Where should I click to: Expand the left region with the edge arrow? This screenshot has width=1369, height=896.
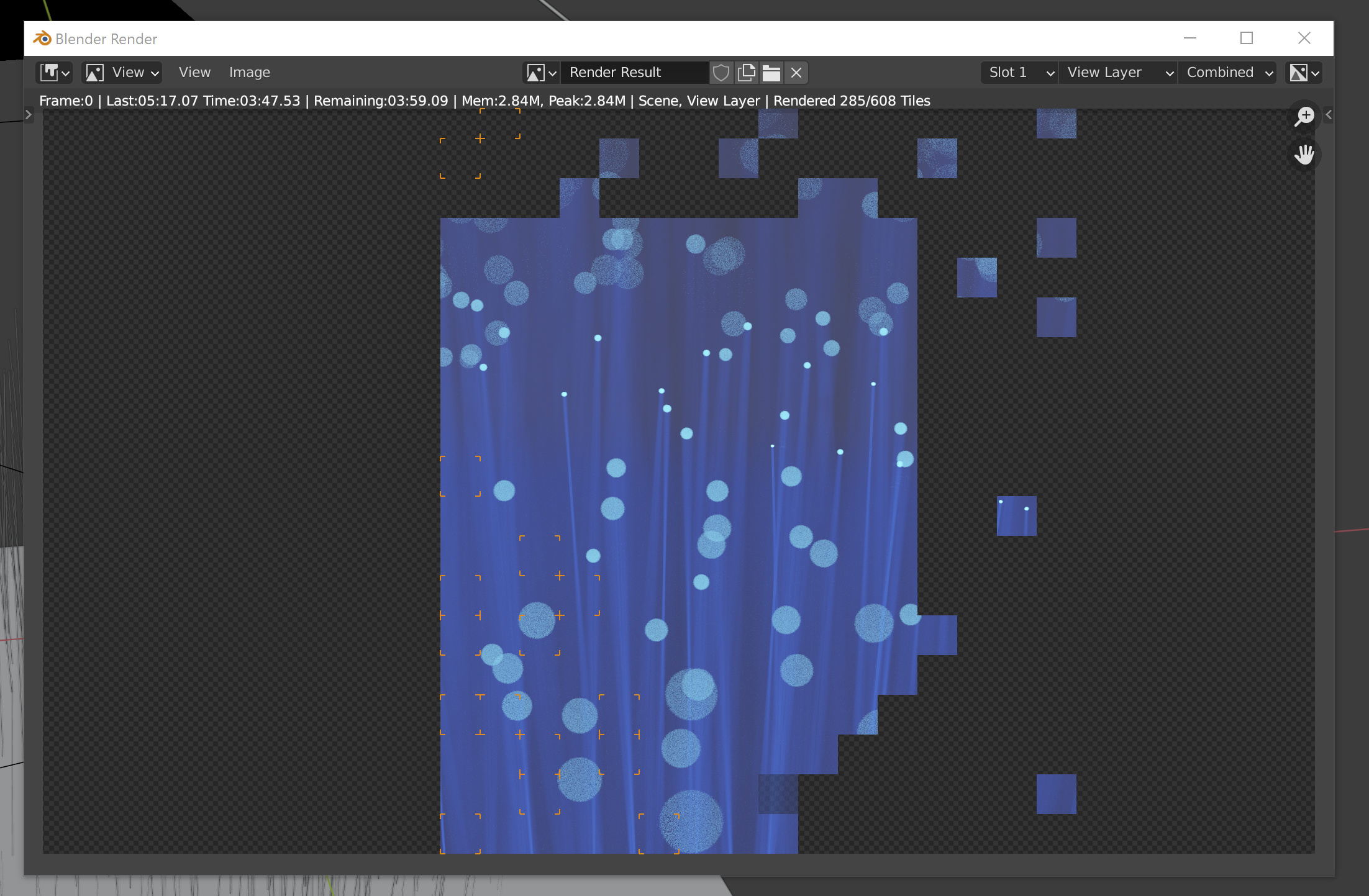coord(29,114)
